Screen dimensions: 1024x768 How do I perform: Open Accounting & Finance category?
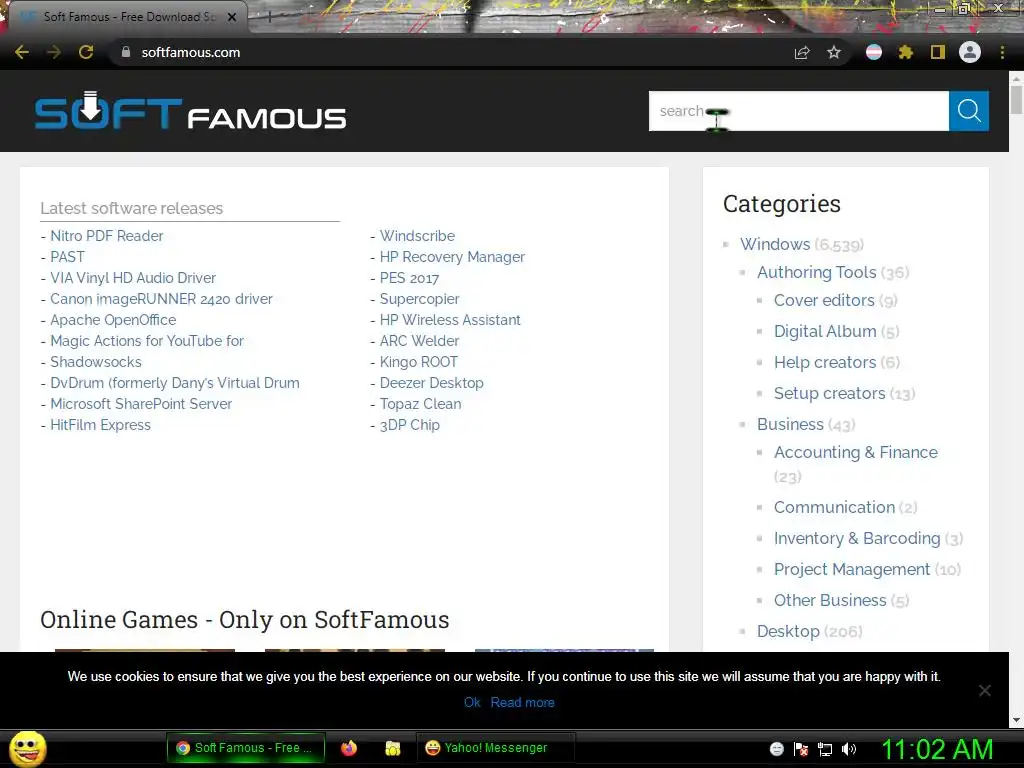tap(856, 453)
